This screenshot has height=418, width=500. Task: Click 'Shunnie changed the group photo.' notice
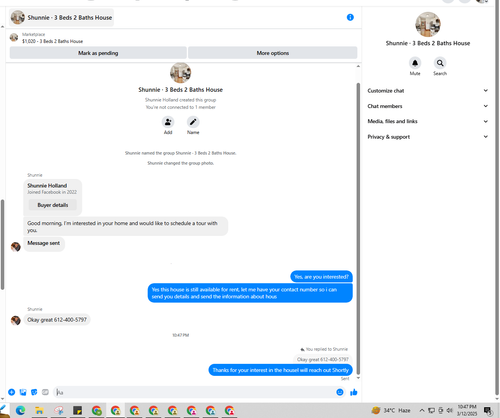tap(180, 163)
